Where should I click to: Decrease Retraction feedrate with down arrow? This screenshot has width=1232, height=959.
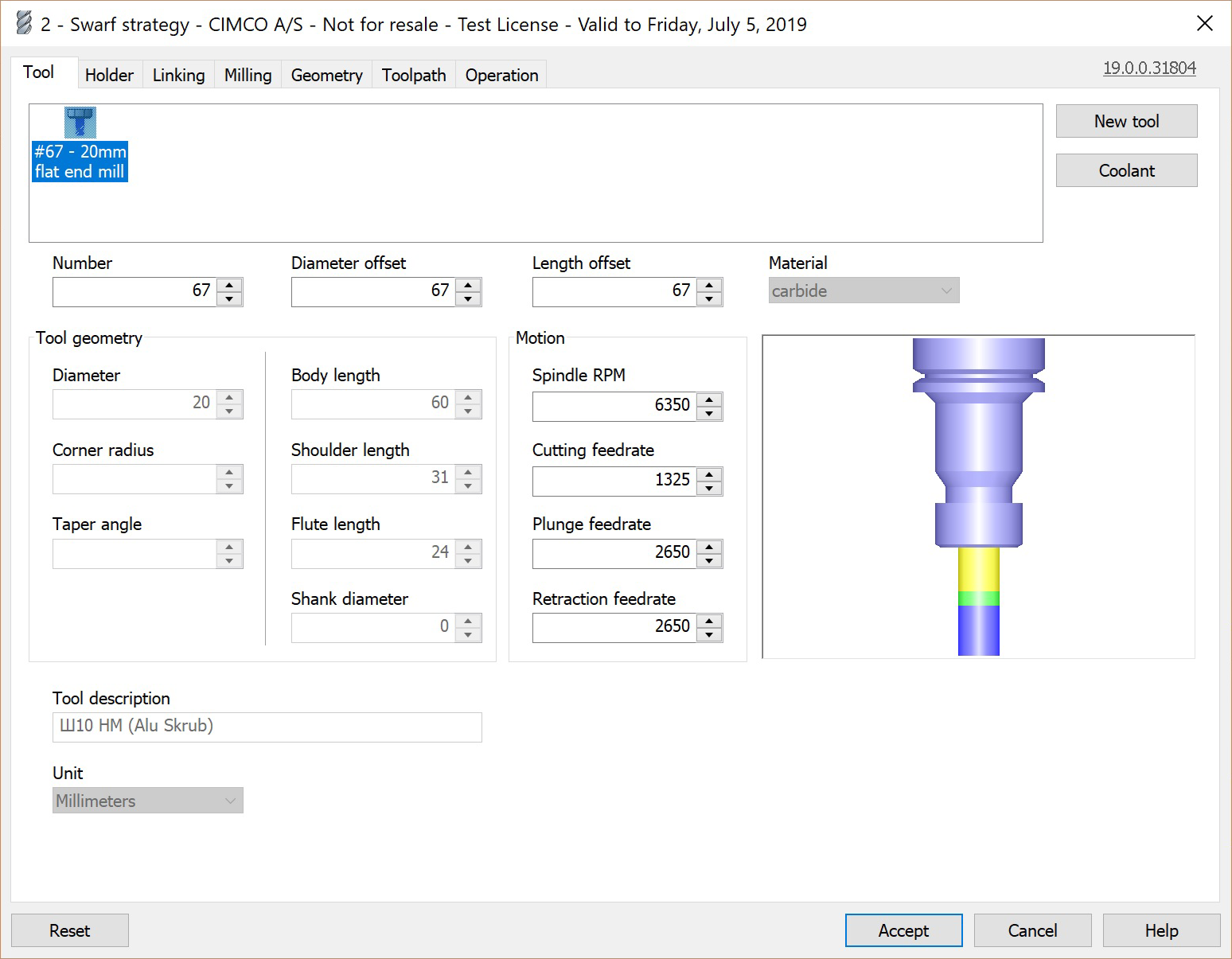pos(709,635)
